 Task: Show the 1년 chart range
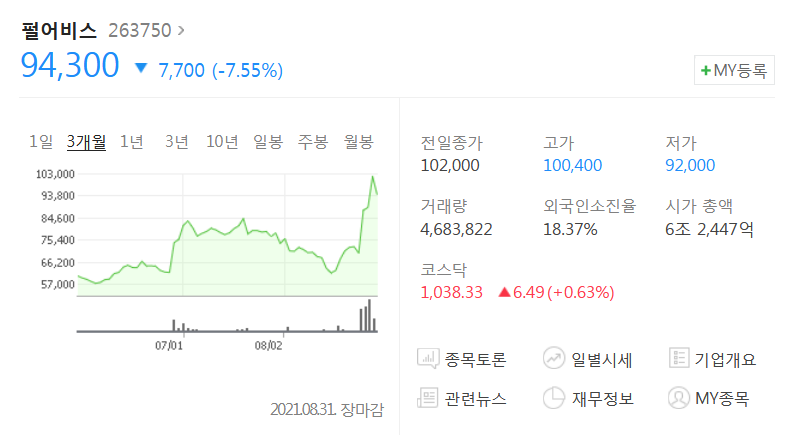pos(131,142)
